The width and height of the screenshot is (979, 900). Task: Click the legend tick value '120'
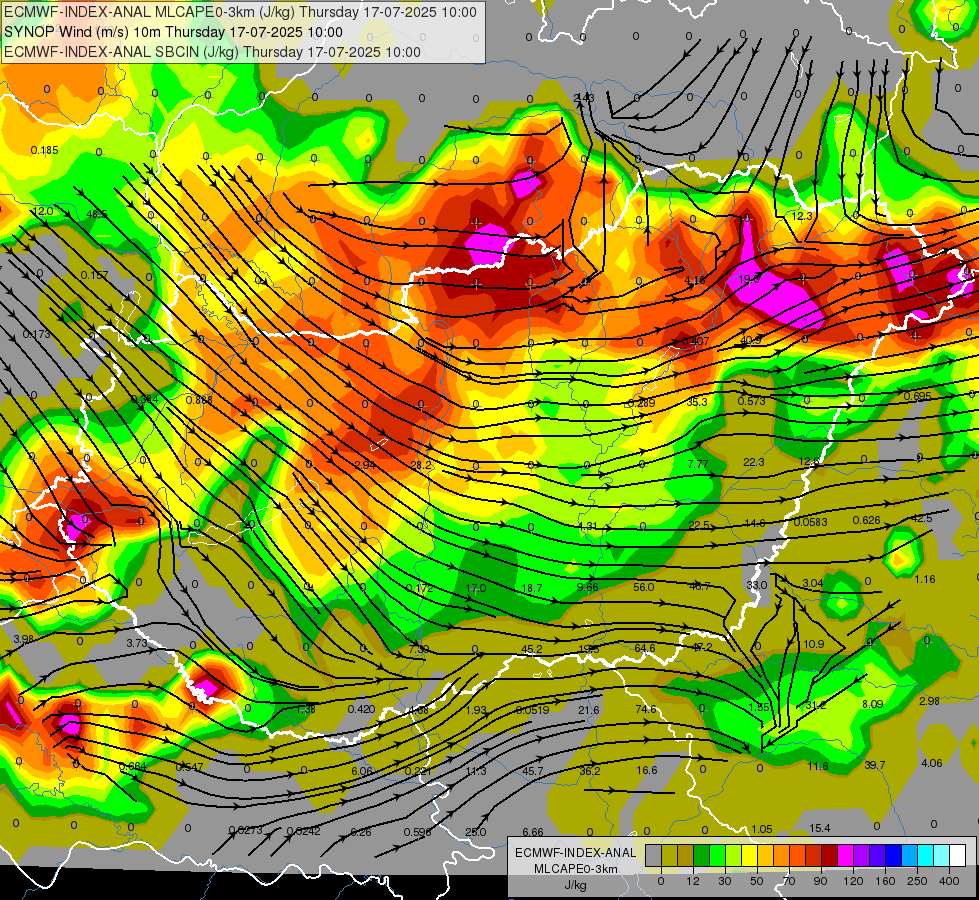[853, 881]
